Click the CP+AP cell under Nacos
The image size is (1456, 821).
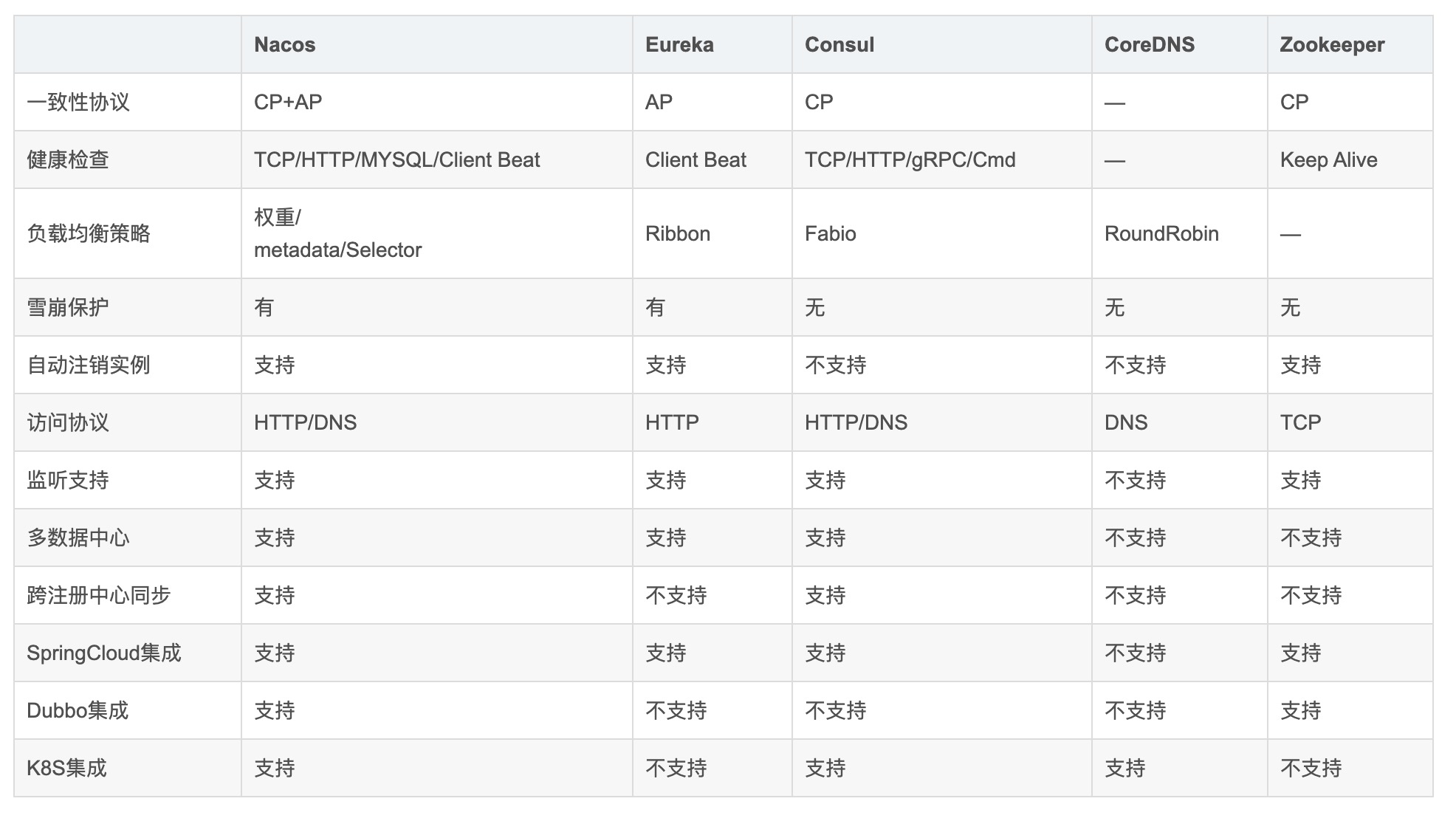pos(288,103)
